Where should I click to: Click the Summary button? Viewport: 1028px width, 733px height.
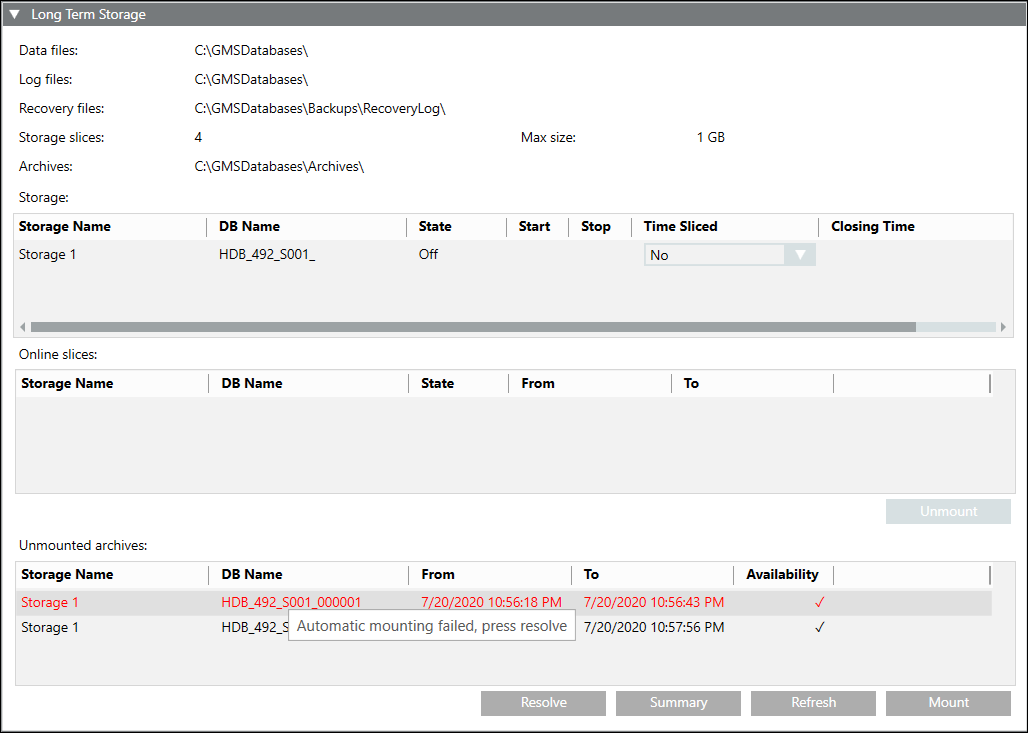point(678,703)
